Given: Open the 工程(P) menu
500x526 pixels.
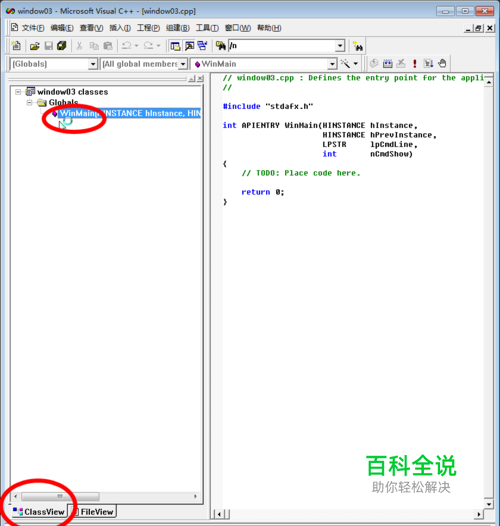Looking at the screenshot, I should point(148,28).
